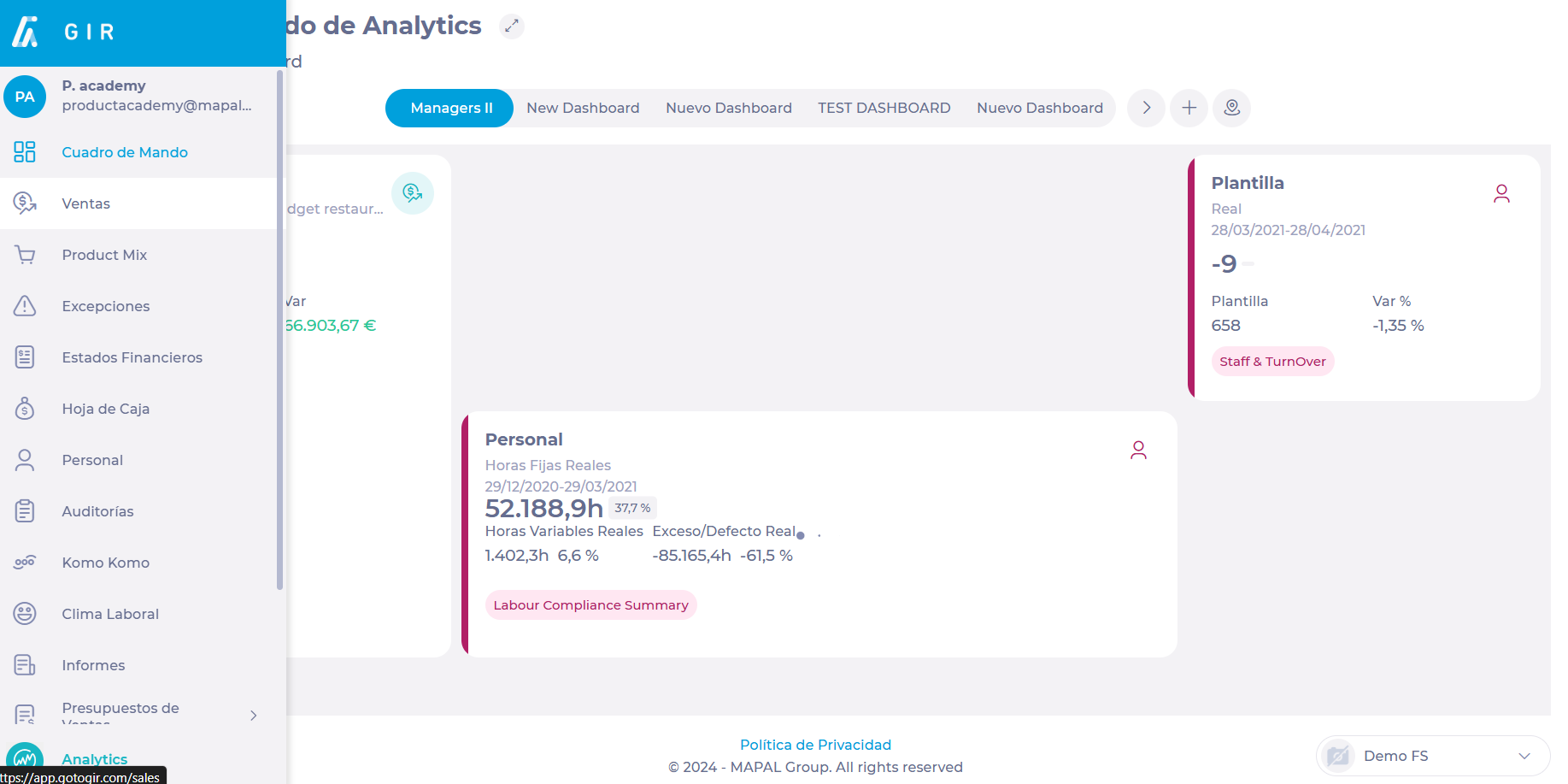
Task: Click the Informes report icon
Action: (x=25, y=665)
